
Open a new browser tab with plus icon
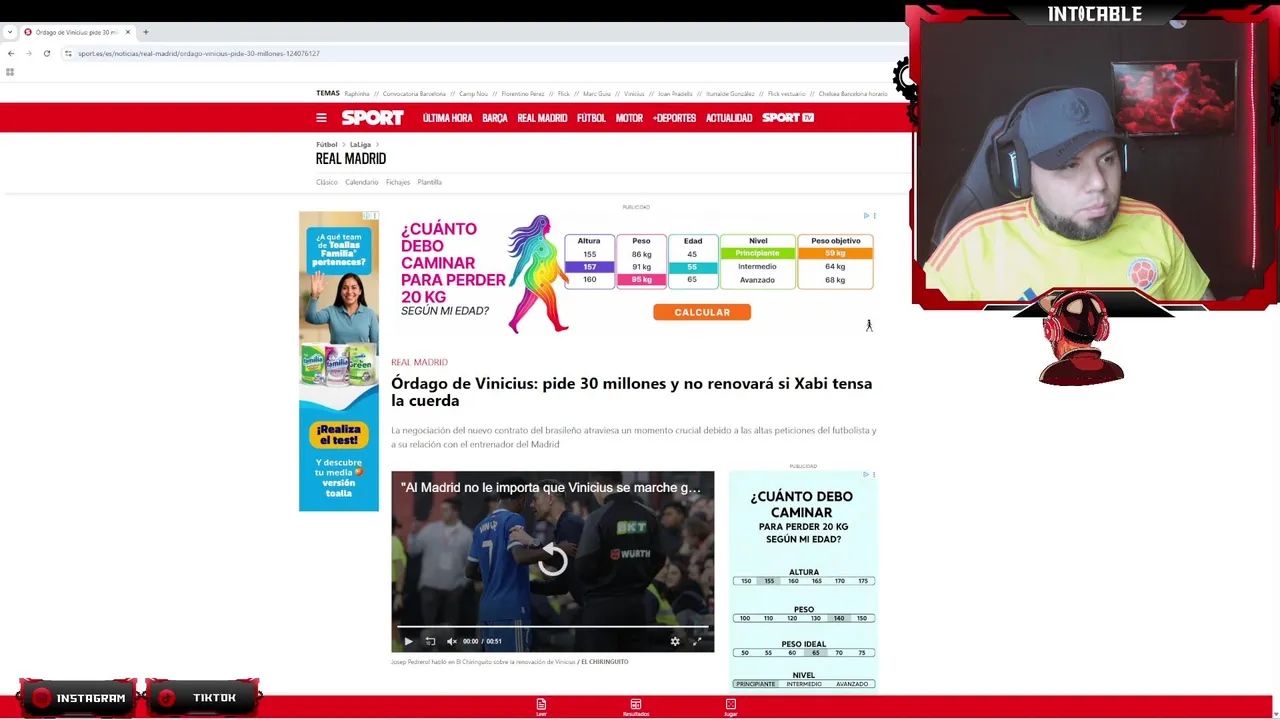point(145,32)
